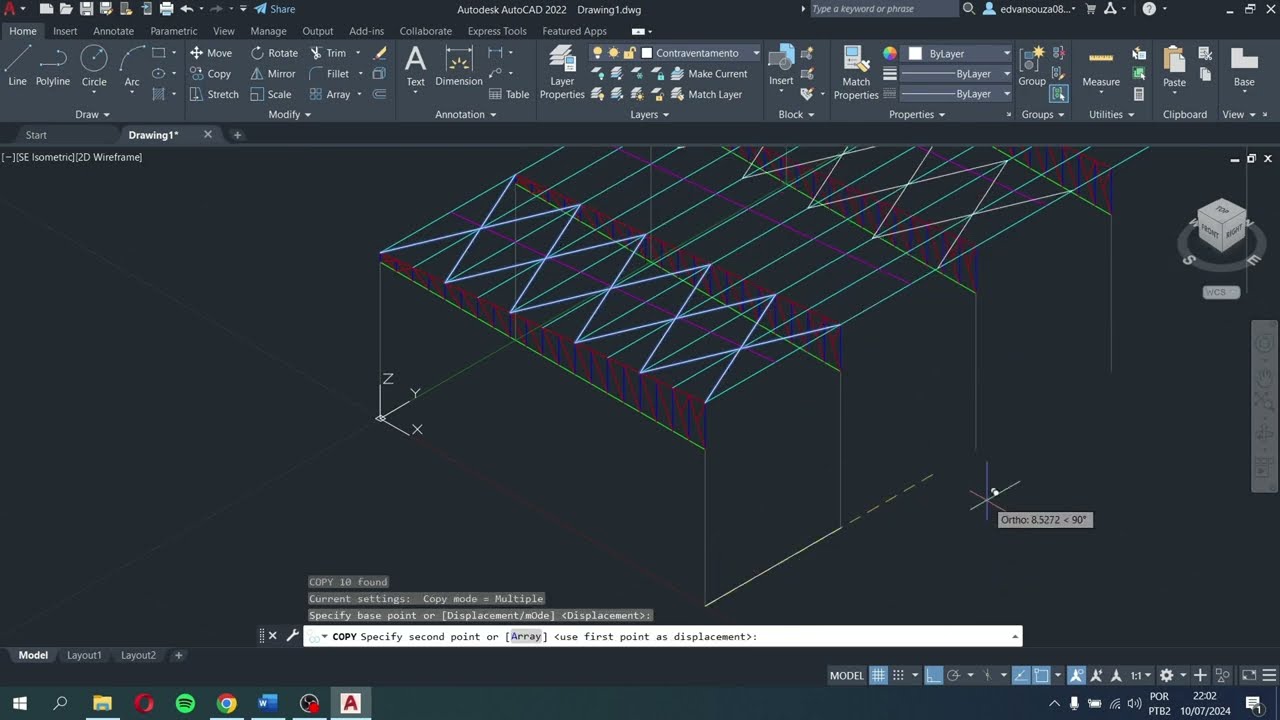The height and width of the screenshot is (720, 1280).
Task: Activate the Rotate command
Action: (274, 53)
